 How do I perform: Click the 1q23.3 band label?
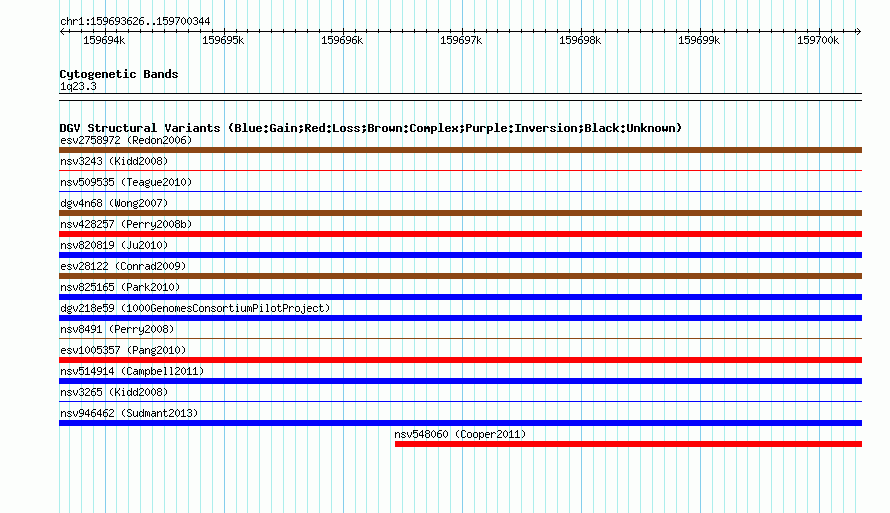tap(78, 86)
